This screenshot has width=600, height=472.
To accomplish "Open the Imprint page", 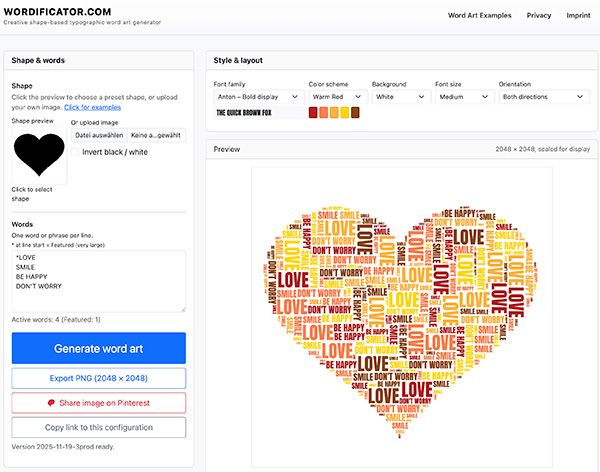I will [578, 15].
